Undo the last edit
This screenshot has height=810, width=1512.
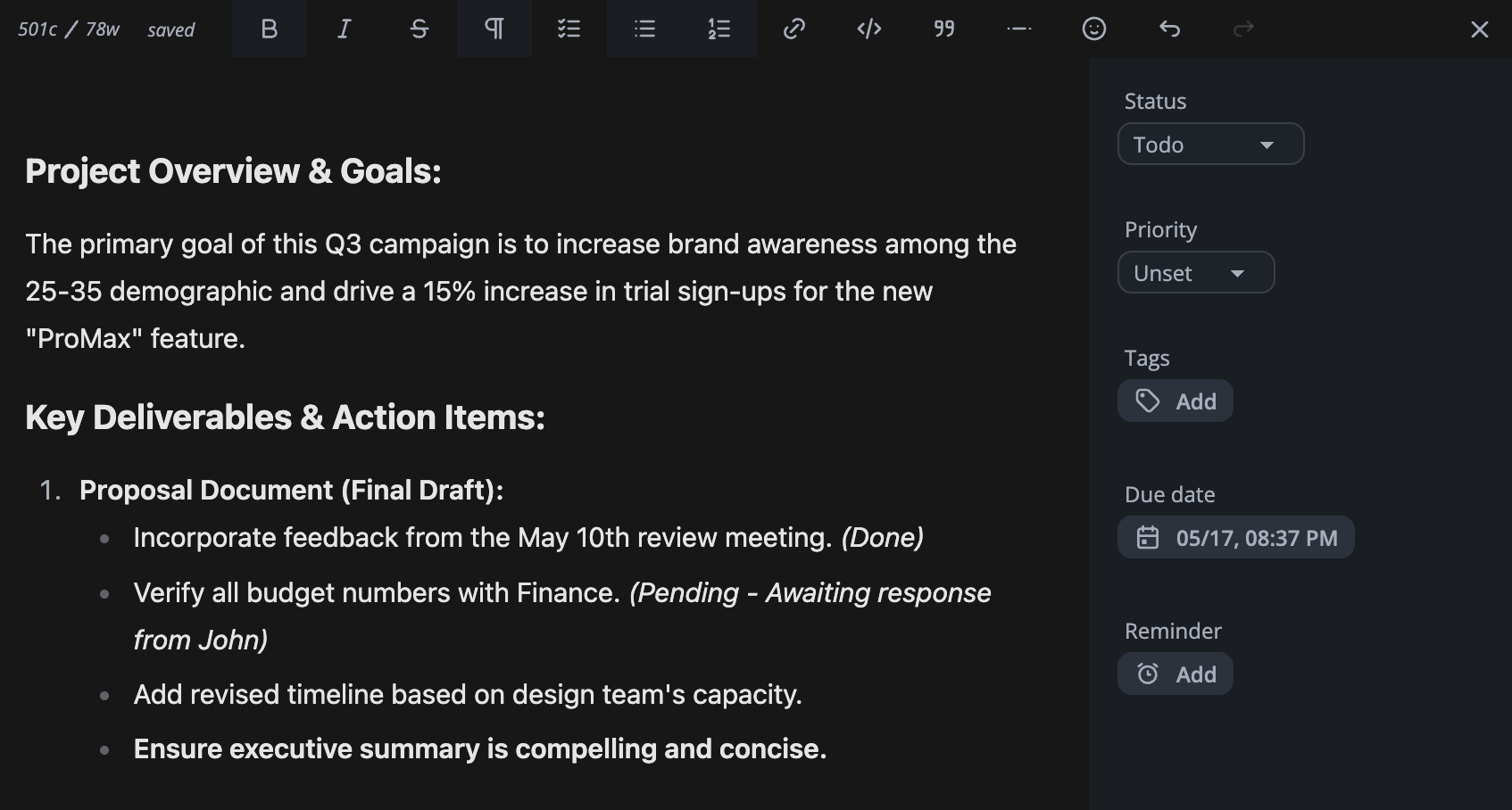click(1169, 29)
